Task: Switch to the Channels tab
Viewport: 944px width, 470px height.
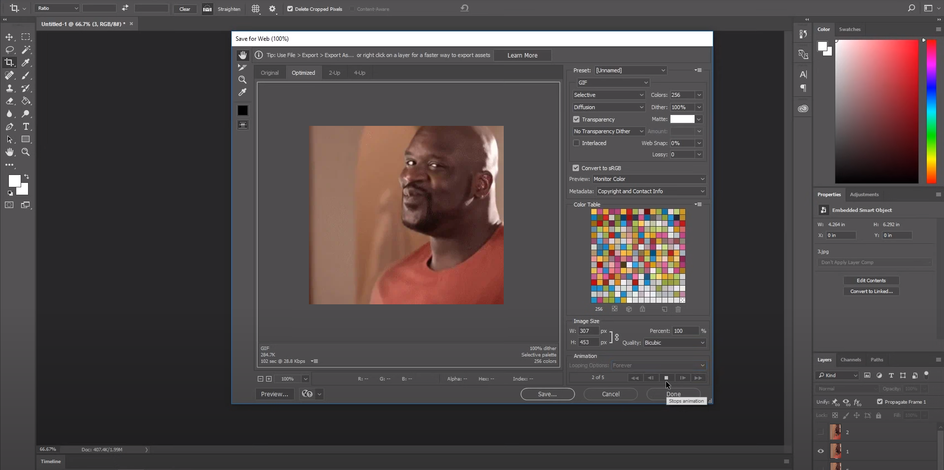Action: [x=851, y=360]
